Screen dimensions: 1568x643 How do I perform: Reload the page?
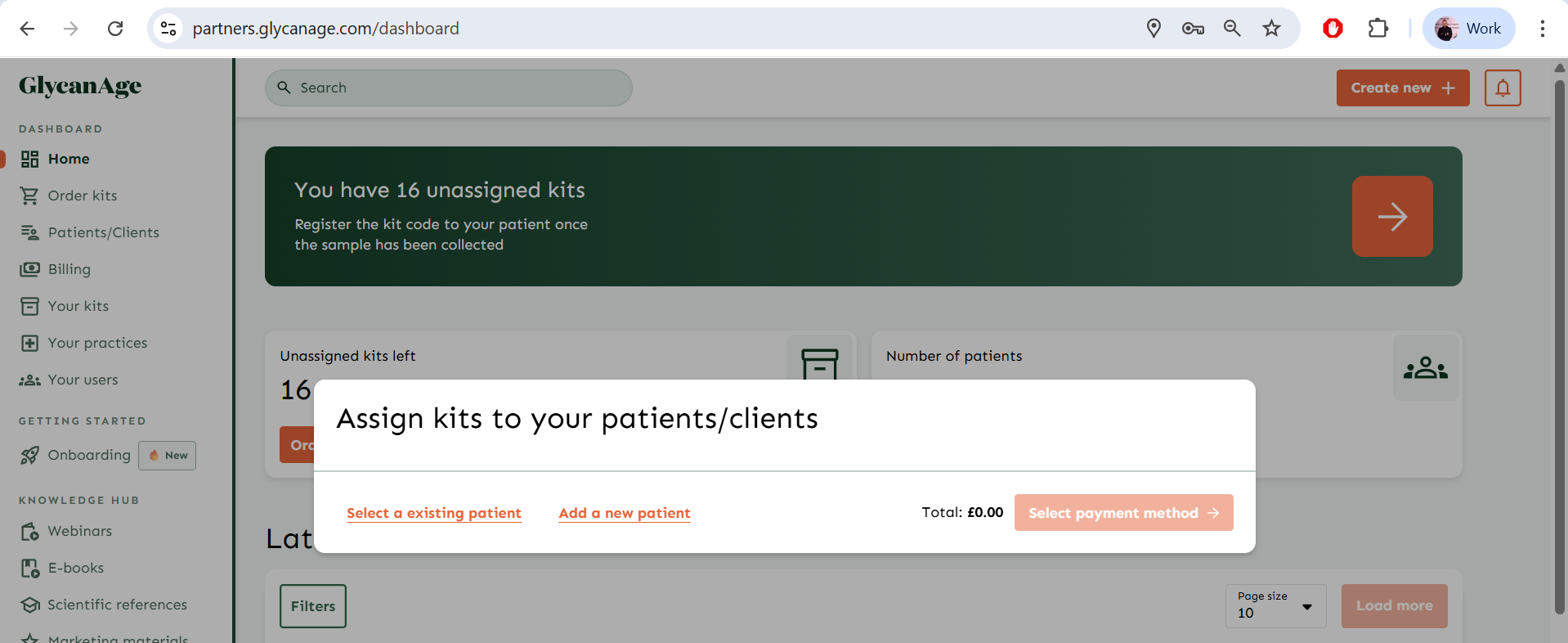click(x=115, y=29)
